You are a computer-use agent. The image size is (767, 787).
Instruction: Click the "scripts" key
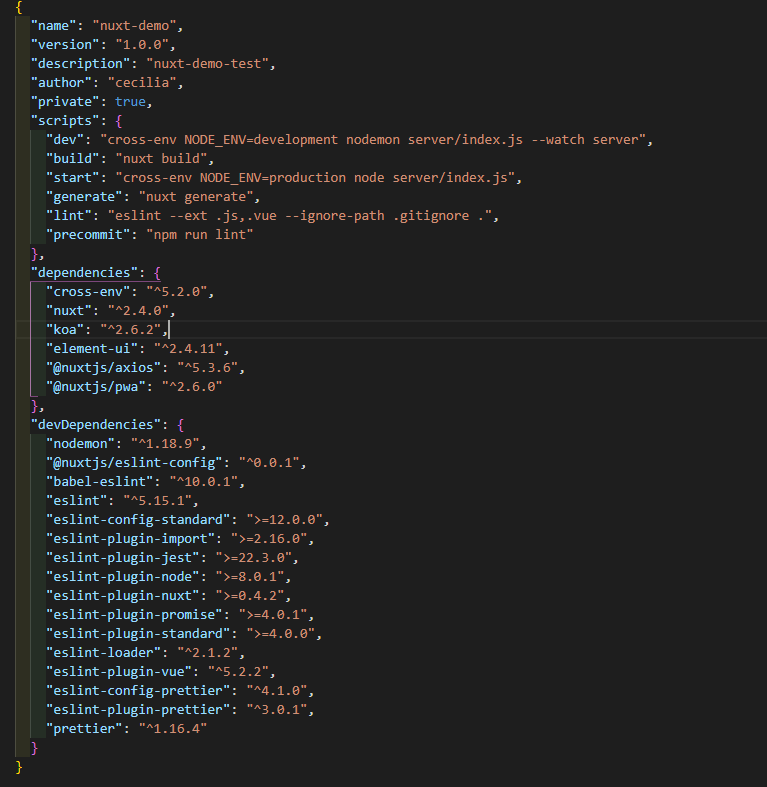(x=65, y=121)
